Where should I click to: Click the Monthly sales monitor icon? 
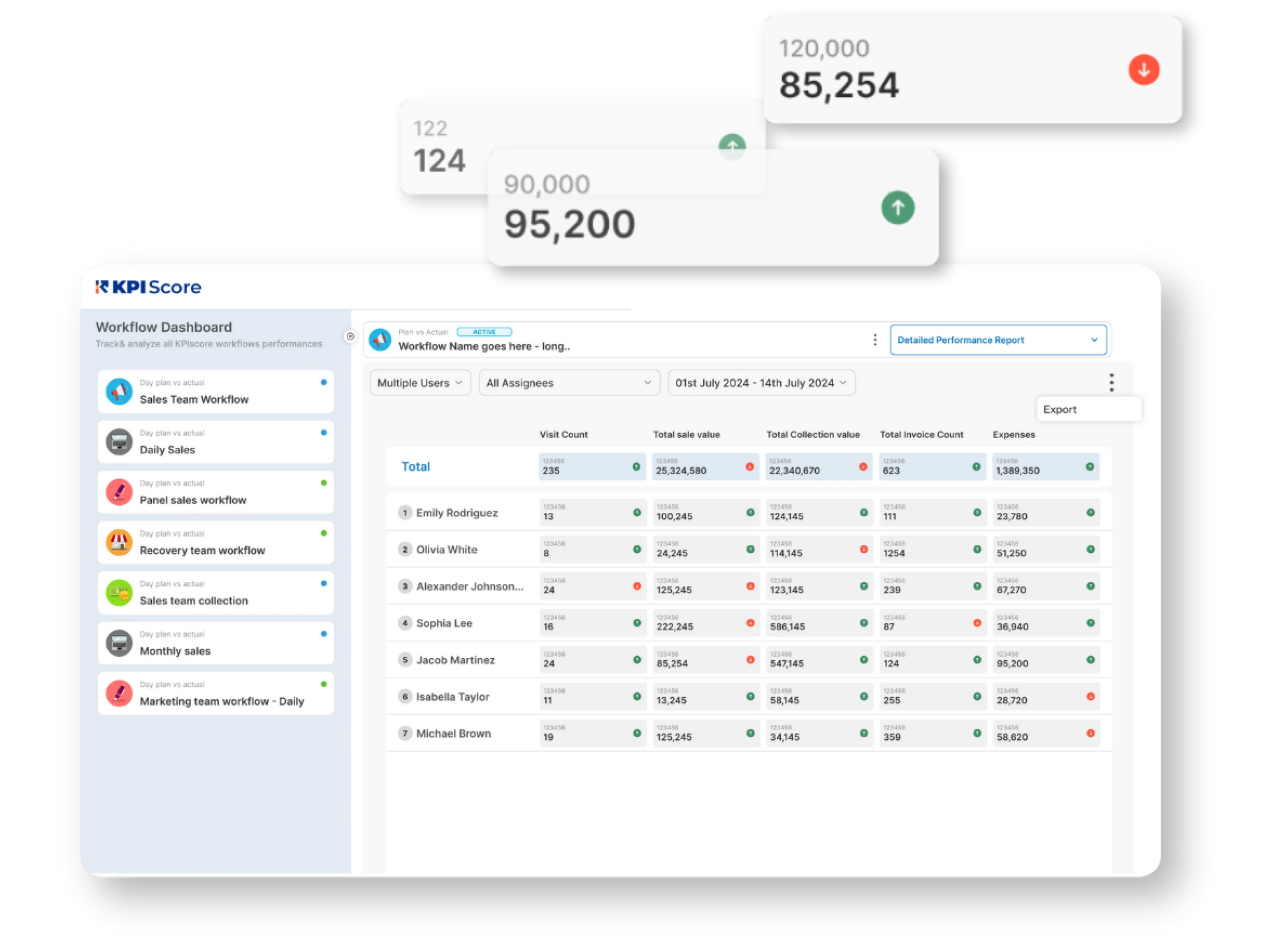119,643
